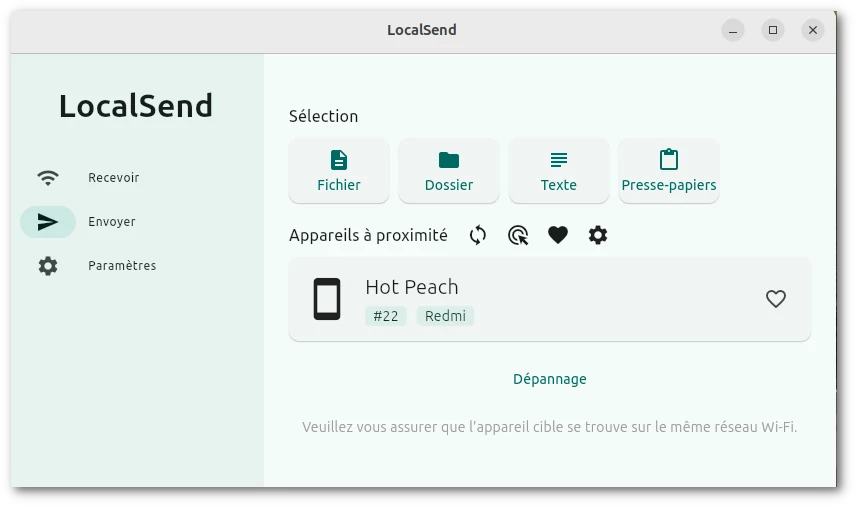Click the Appareils à proximité heading
Screen dimensions: 856x506
tap(368, 235)
